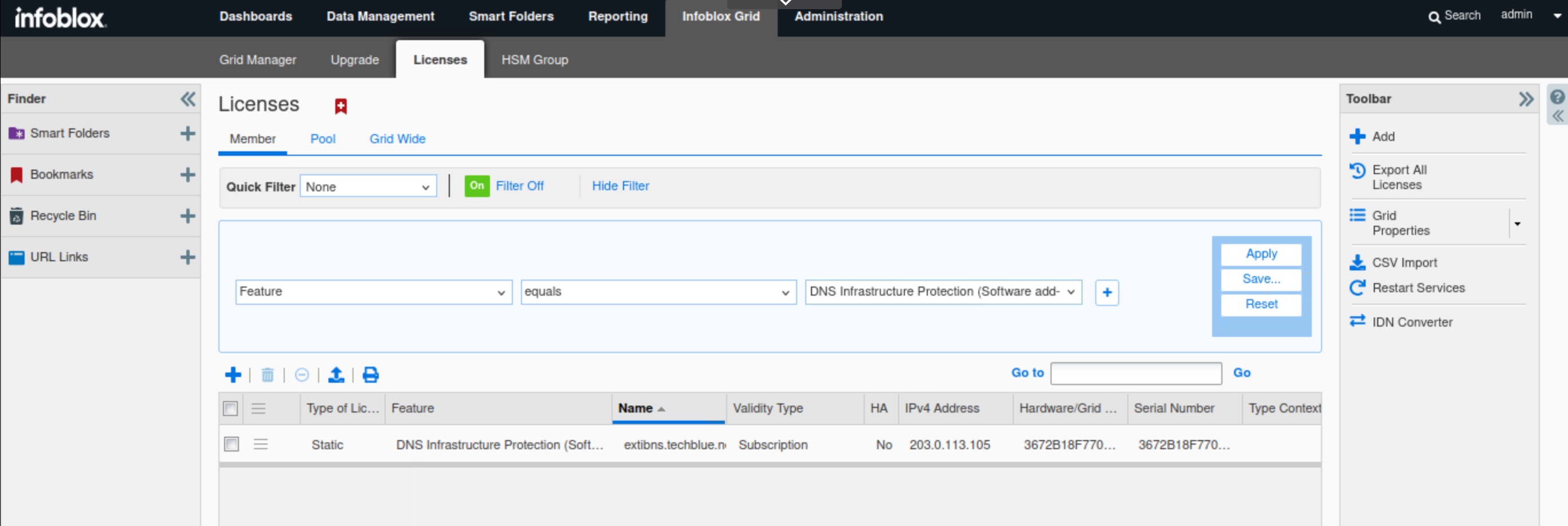Click the print icon above table
The width and height of the screenshot is (1568, 526).
370,374
